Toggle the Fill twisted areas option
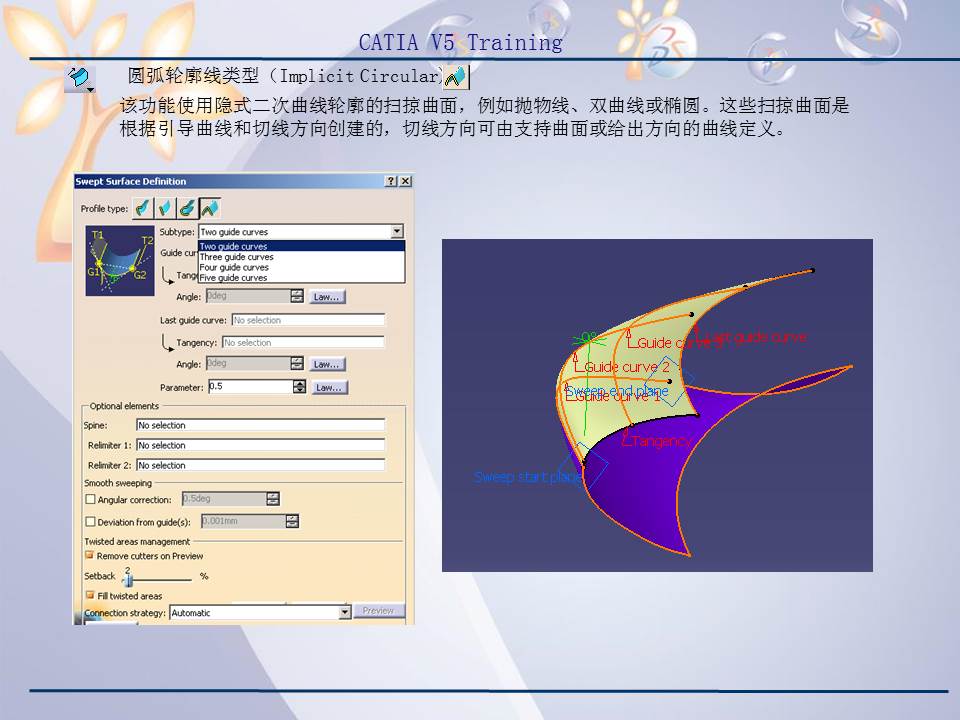This screenshot has width=960, height=720. coord(89,594)
